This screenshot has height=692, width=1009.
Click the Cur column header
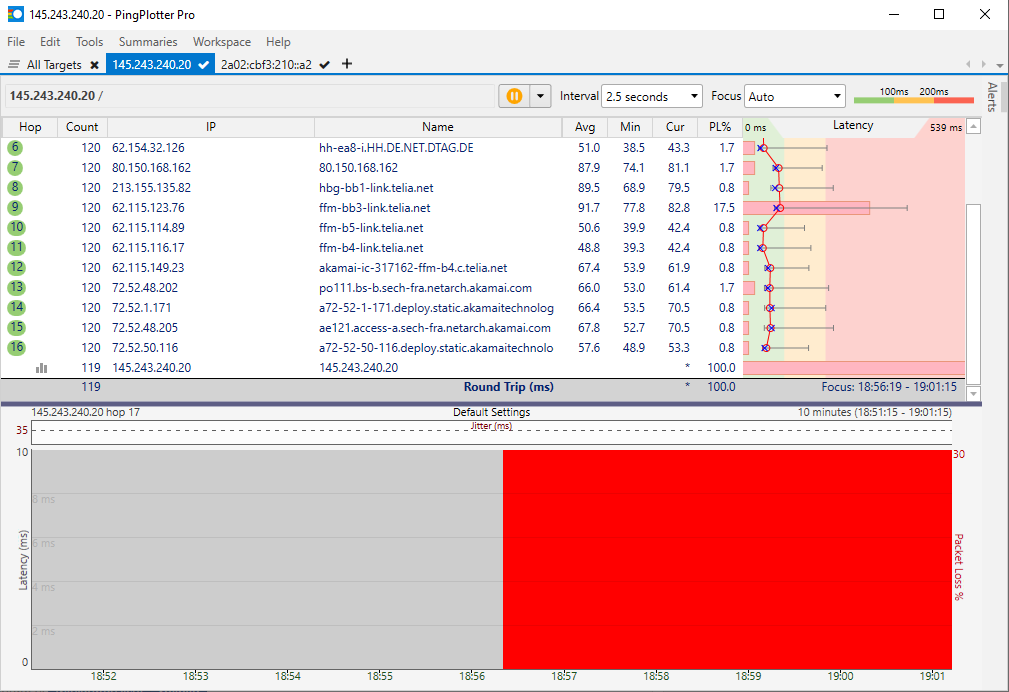point(675,127)
